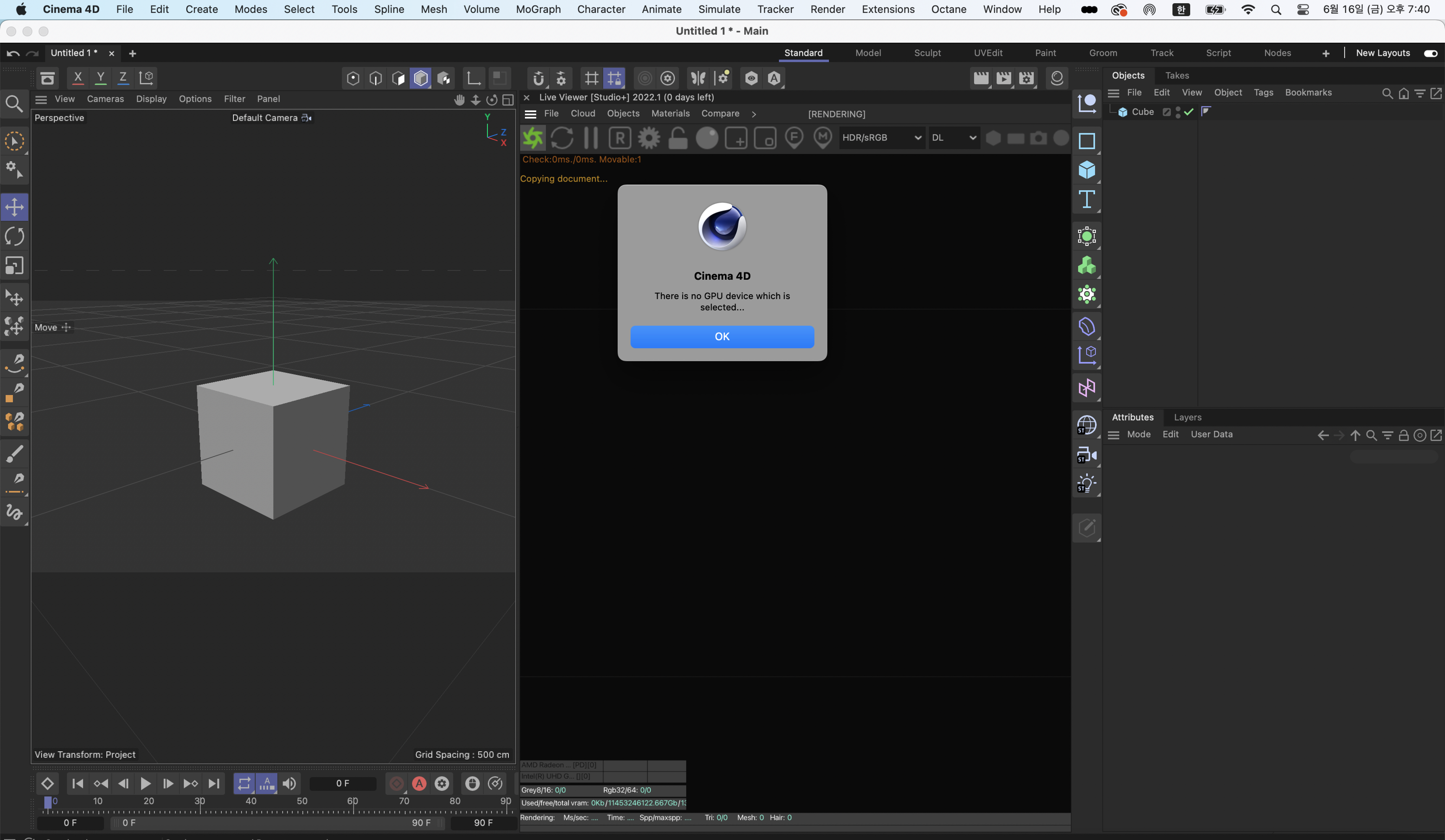Toggle X axis lock
This screenshot has width=1445, height=840.
77,77
